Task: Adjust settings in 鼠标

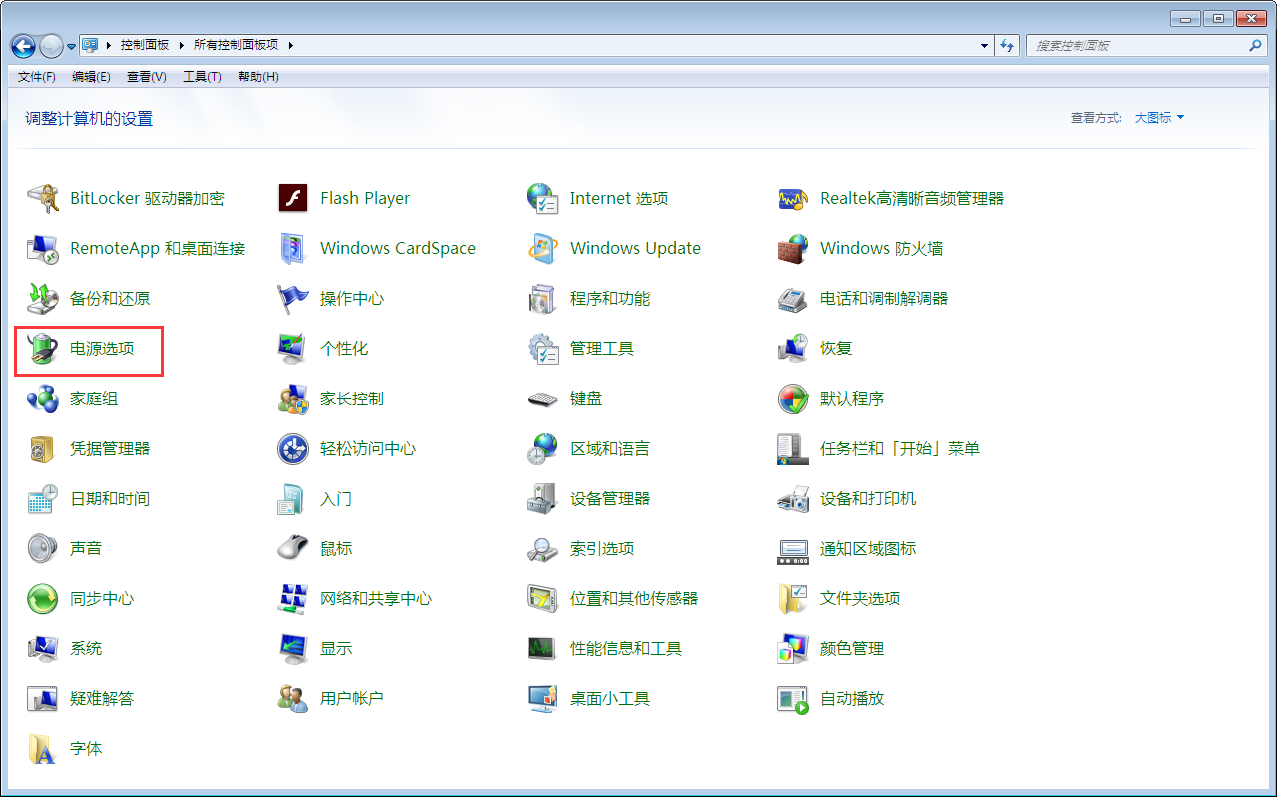Action: 334,548
